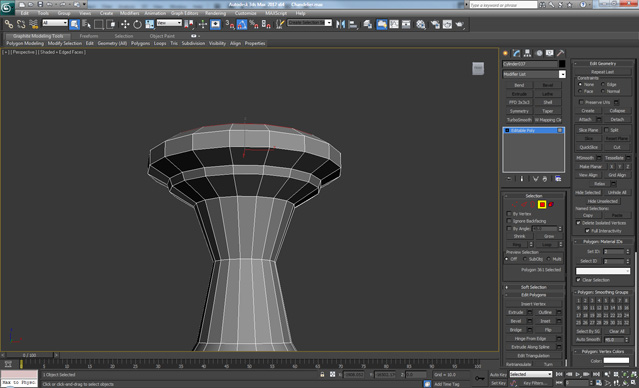Open the Select by Name tool

(86, 24)
